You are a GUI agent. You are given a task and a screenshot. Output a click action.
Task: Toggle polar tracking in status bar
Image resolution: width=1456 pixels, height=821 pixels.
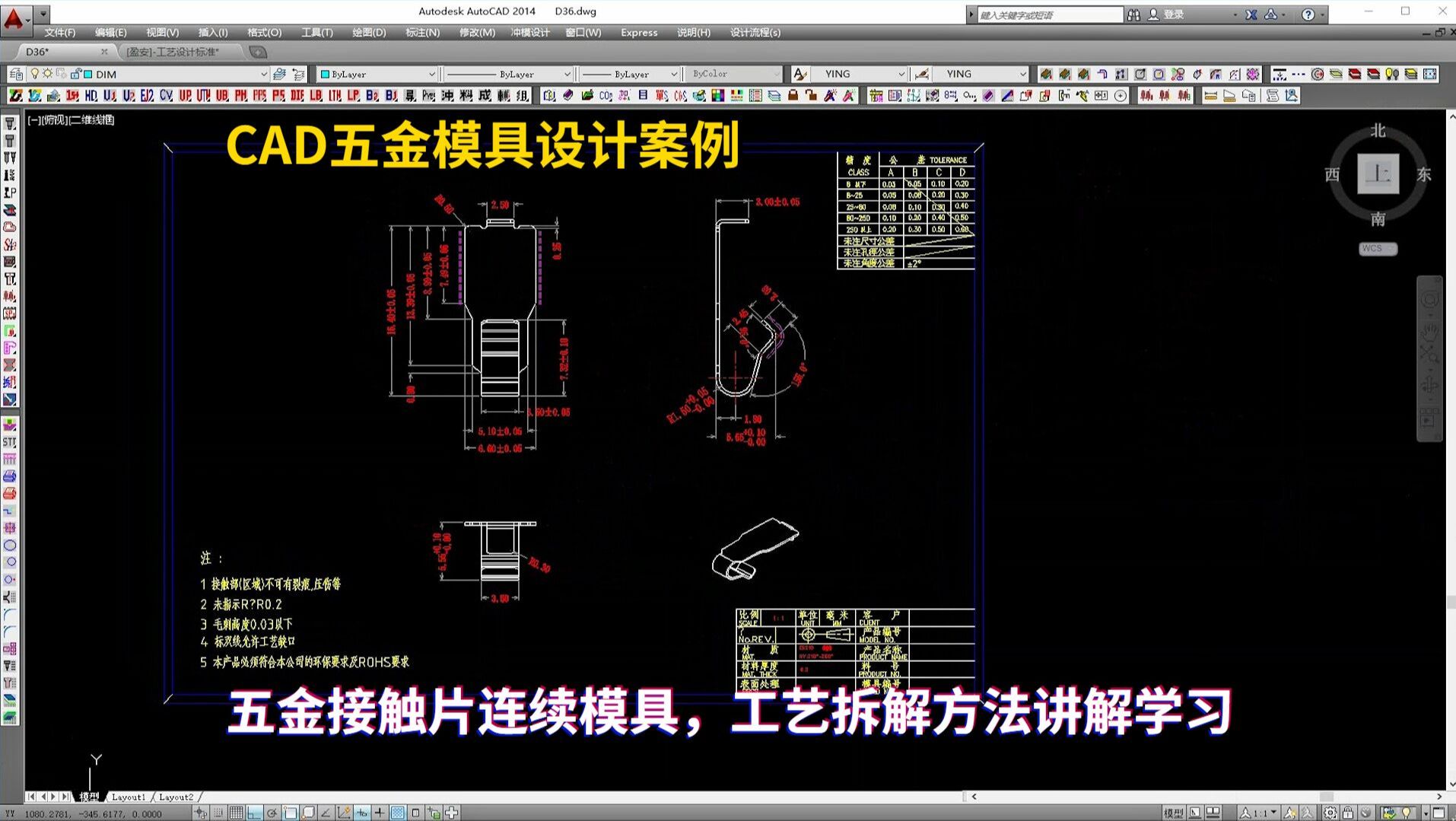(272, 813)
